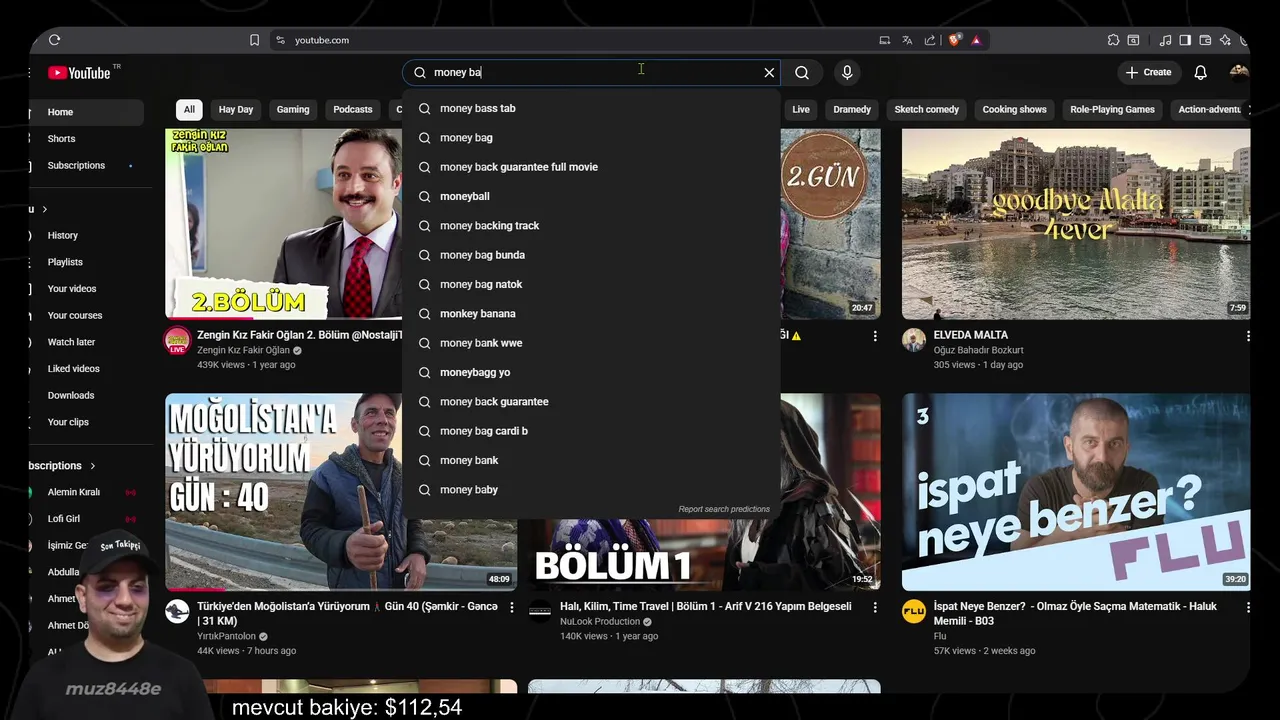Pick 'monkey banana' suggestion
1280x720 pixels.
click(x=591, y=314)
